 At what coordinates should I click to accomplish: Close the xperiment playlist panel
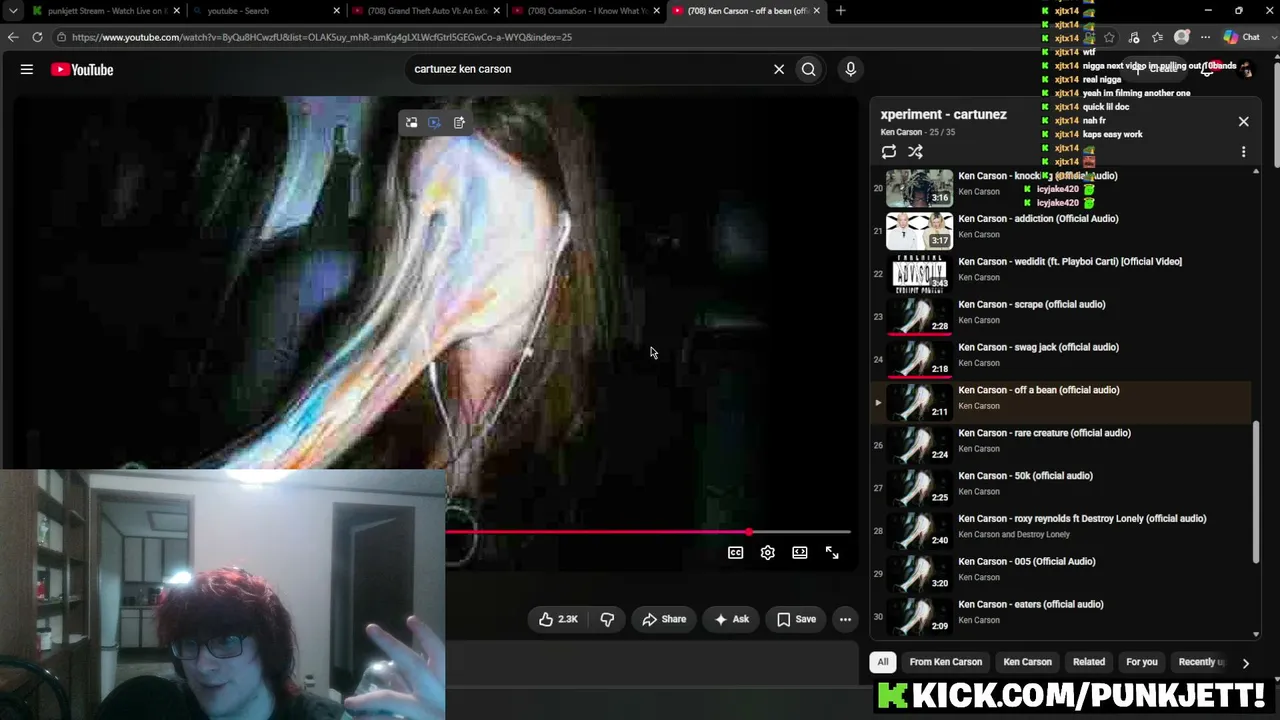pos(1244,122)
